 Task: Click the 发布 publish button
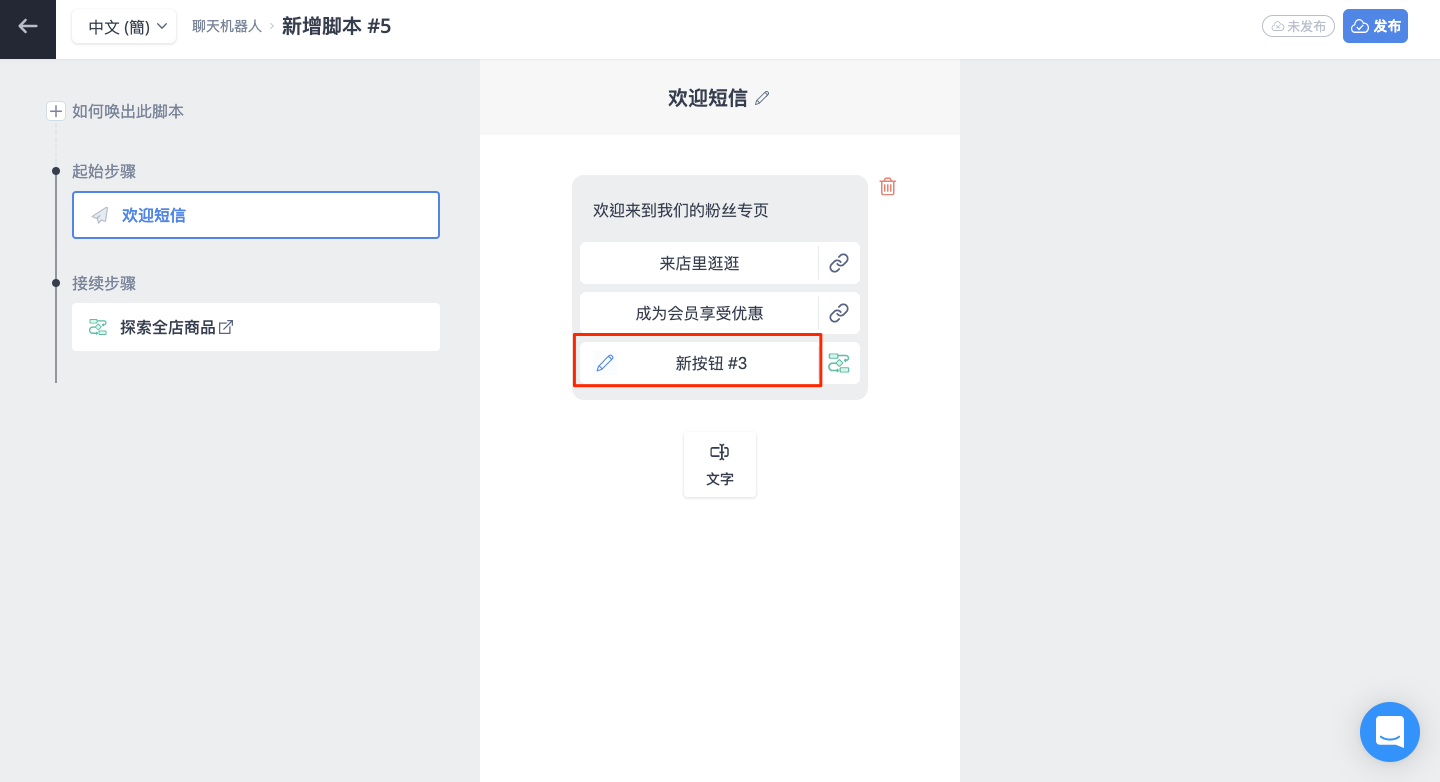click(1375, 26)
